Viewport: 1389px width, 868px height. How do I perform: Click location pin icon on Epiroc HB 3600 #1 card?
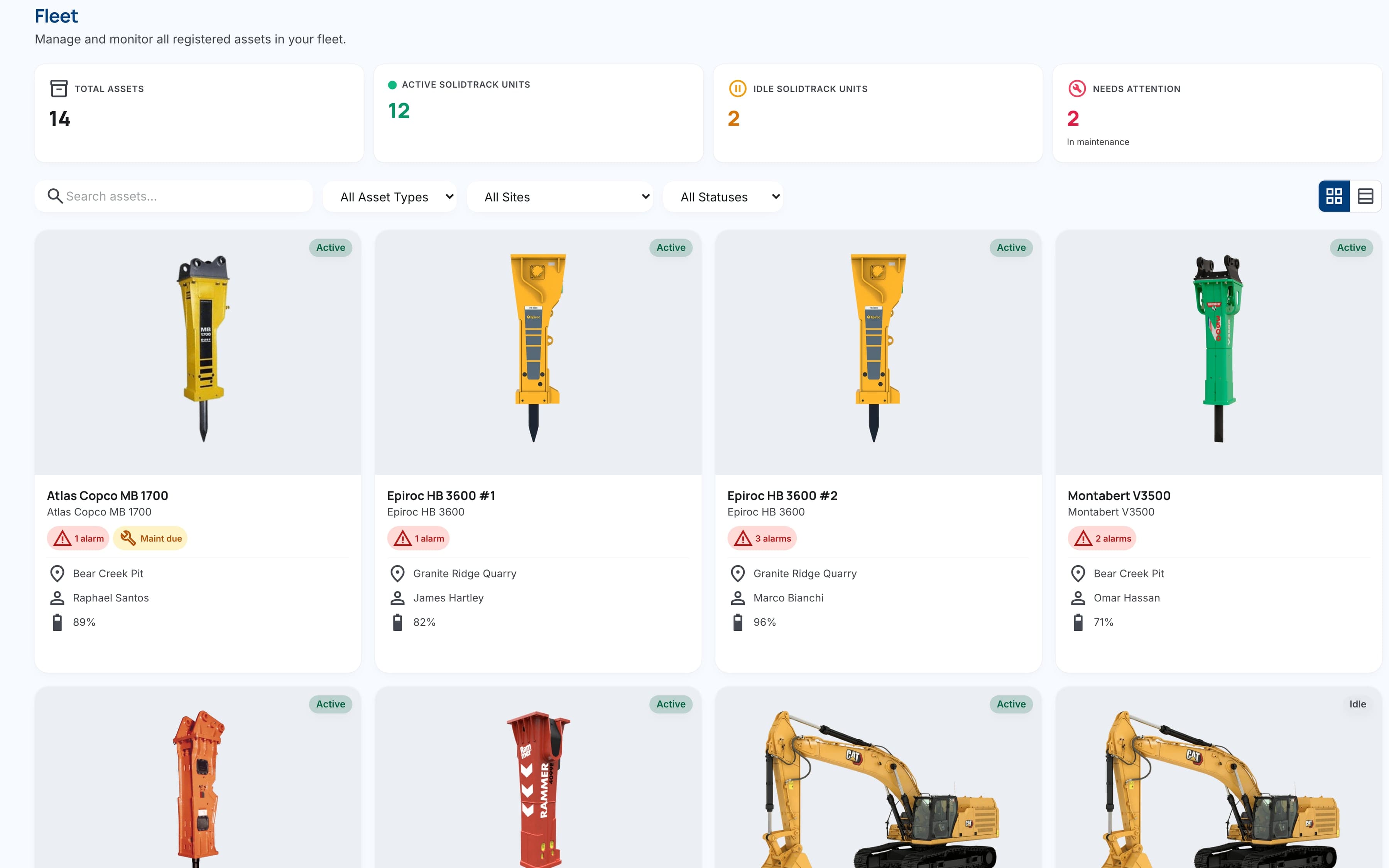(x=397, y=574)
